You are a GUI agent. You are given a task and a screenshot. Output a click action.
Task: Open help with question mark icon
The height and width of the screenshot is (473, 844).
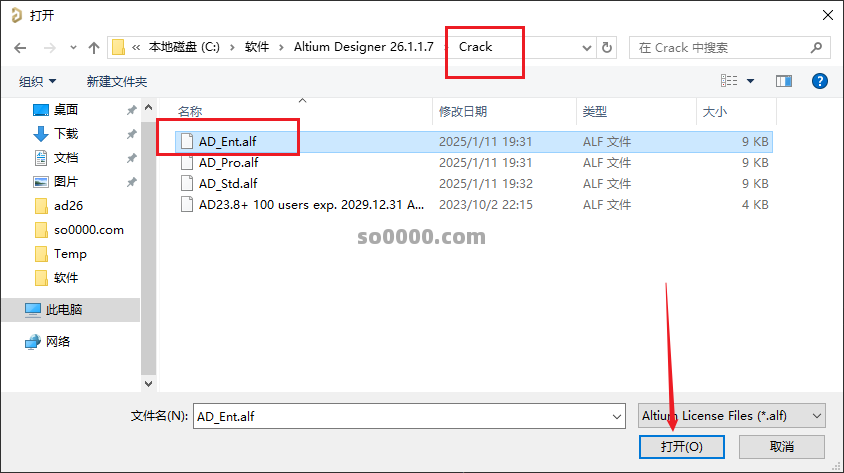tap(820, 81)
